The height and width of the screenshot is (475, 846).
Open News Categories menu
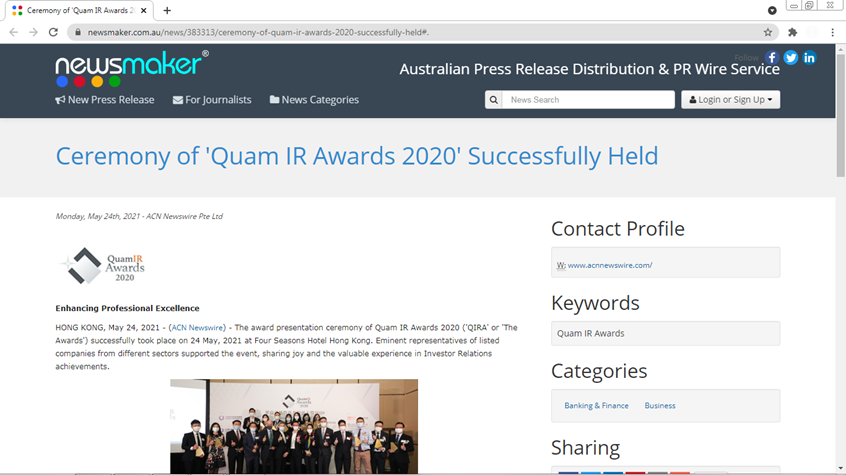click(314, 100)
